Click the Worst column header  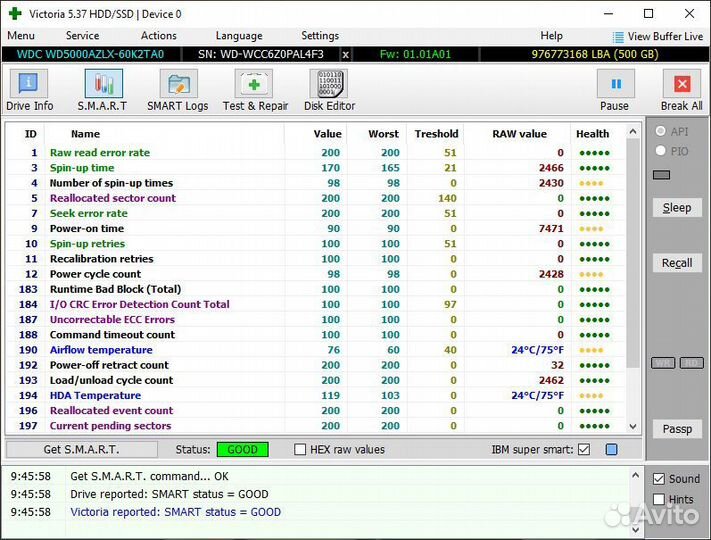pyautogui.click(x=383, y=134)
